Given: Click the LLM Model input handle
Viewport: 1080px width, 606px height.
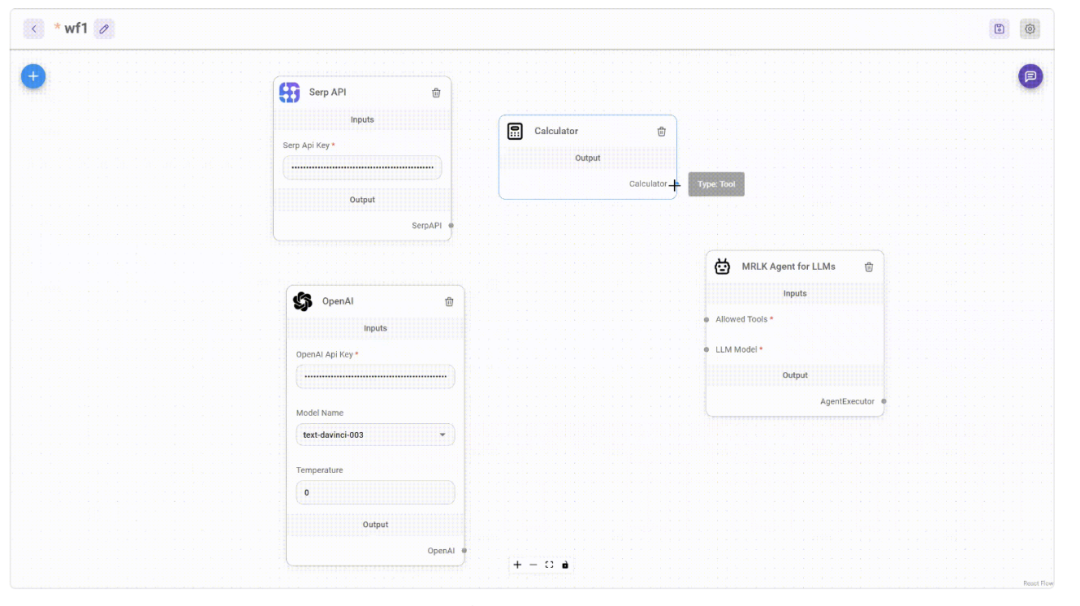Looking at the screenshot, I should tap(706, 350).
